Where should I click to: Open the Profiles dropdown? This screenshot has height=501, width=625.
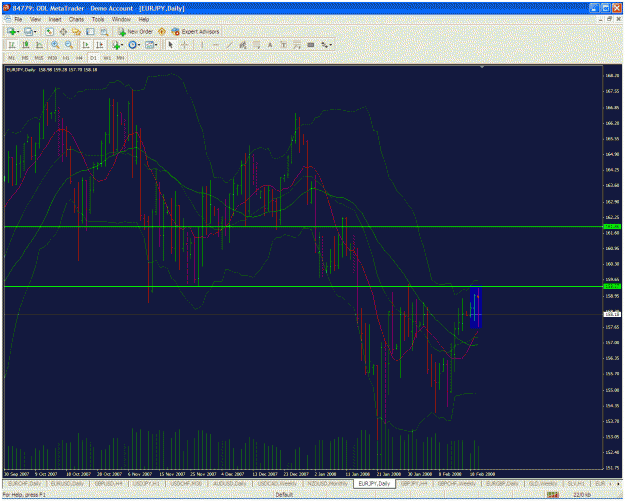point(30,32)
